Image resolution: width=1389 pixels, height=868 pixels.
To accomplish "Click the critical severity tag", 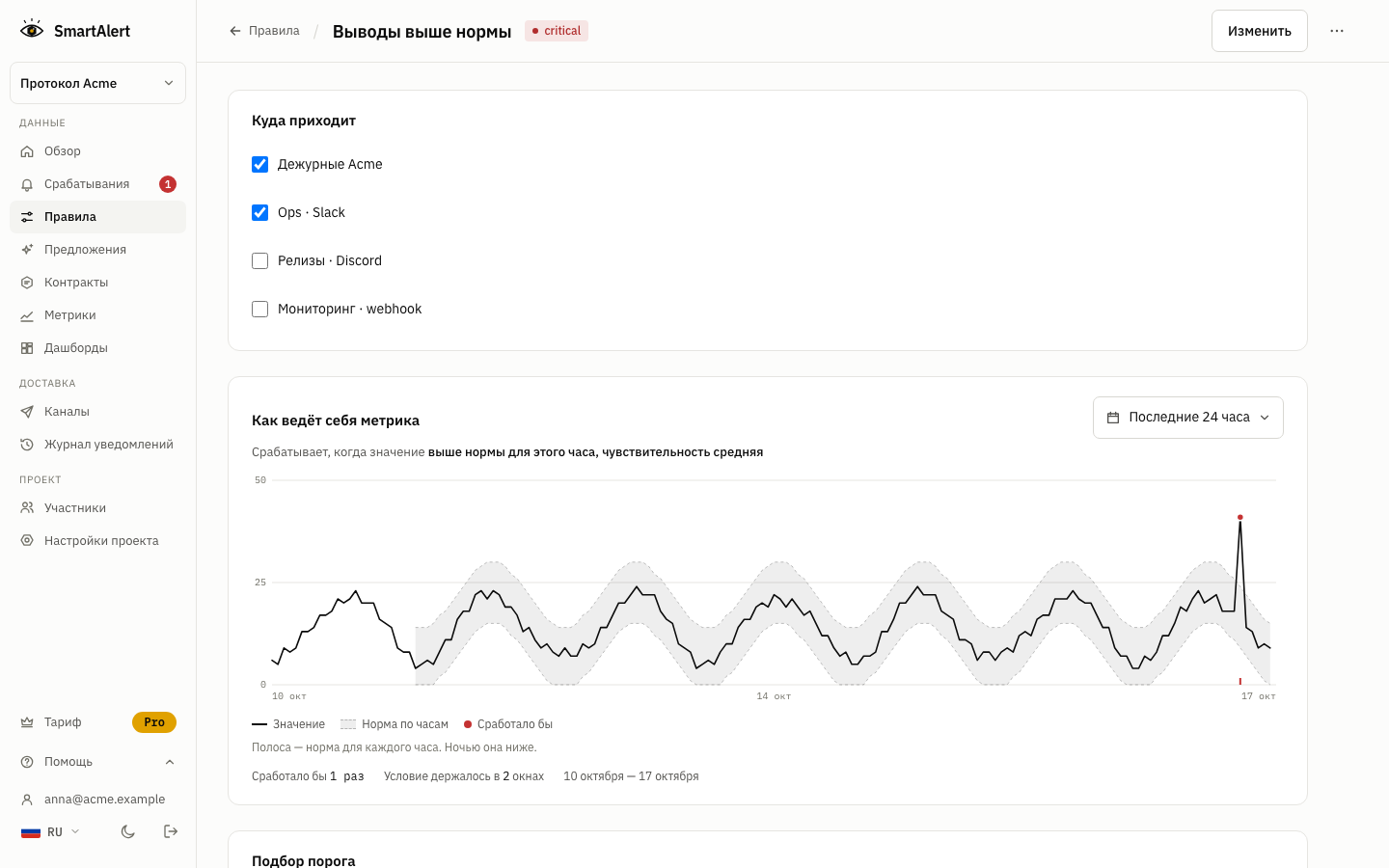I will [x=557, y=31].
